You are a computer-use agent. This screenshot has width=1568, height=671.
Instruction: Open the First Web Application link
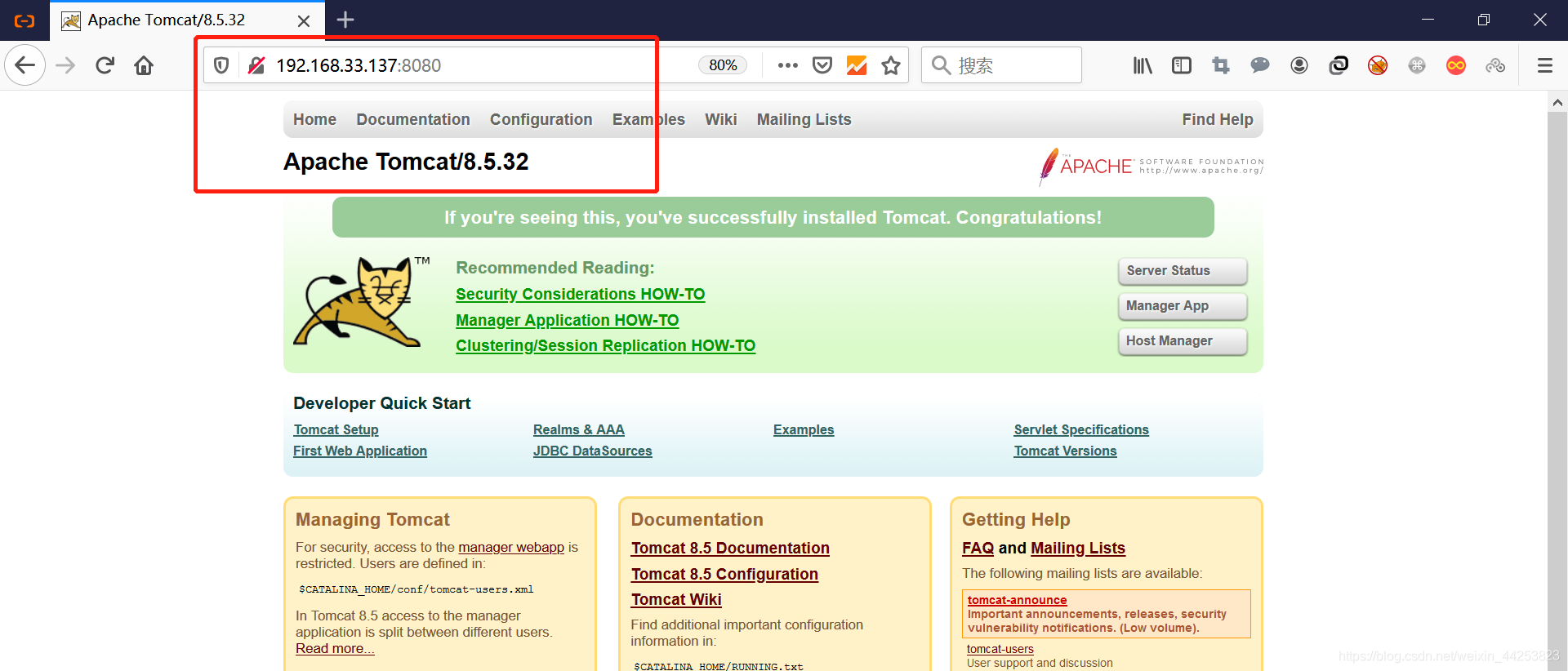(x=360, y=451)
